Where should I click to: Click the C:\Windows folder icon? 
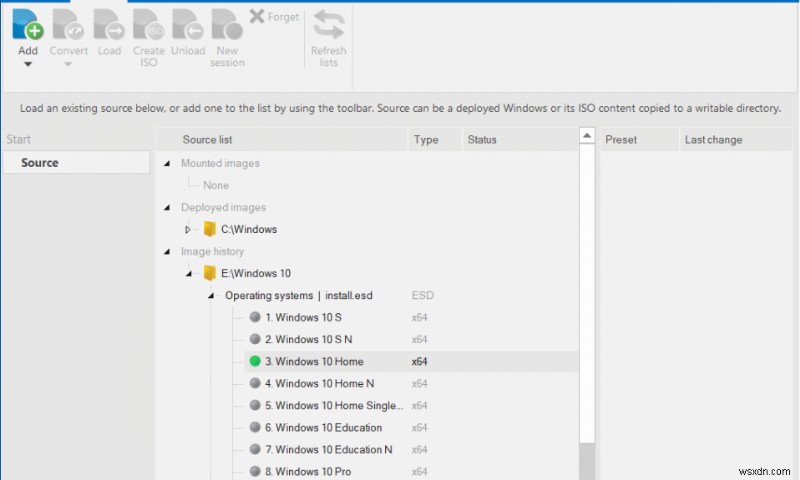(x=209, y=229)
